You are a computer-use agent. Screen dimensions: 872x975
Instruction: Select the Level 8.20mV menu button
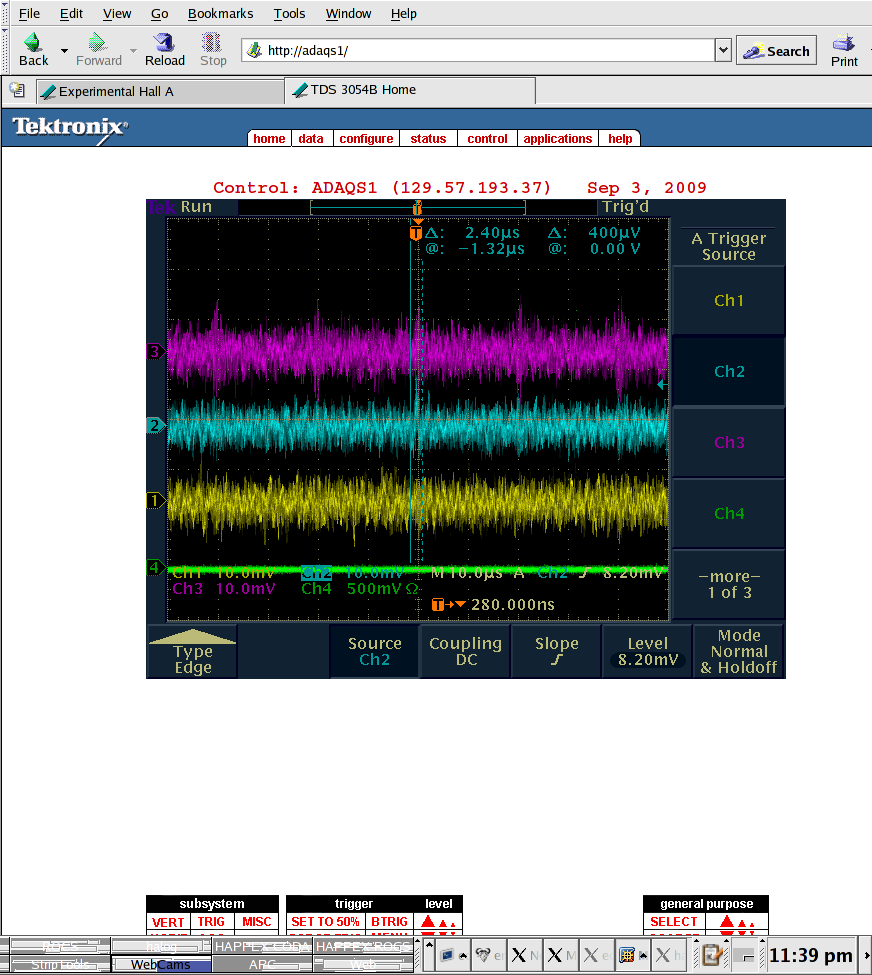(x=647, y=652)
